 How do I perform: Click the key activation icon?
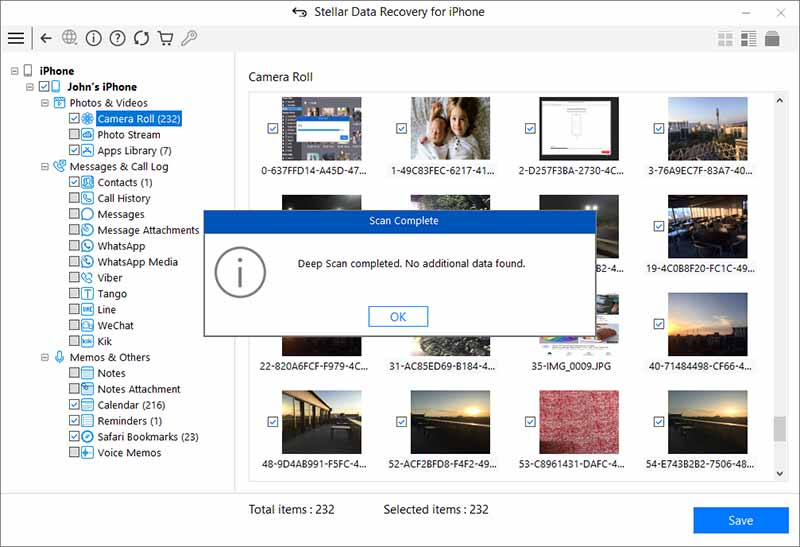(190, 38)
